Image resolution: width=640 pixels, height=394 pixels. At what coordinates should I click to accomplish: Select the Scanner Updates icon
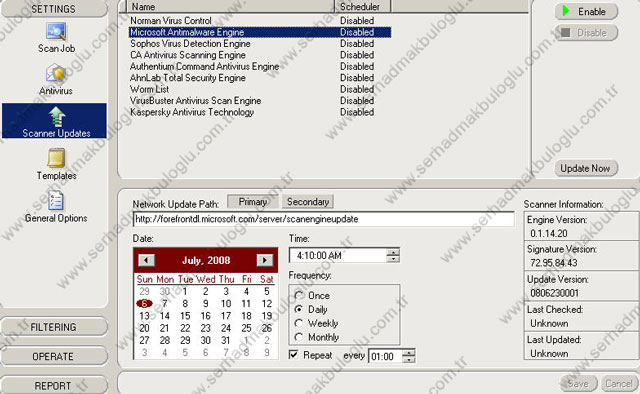(x=54, y=121)
